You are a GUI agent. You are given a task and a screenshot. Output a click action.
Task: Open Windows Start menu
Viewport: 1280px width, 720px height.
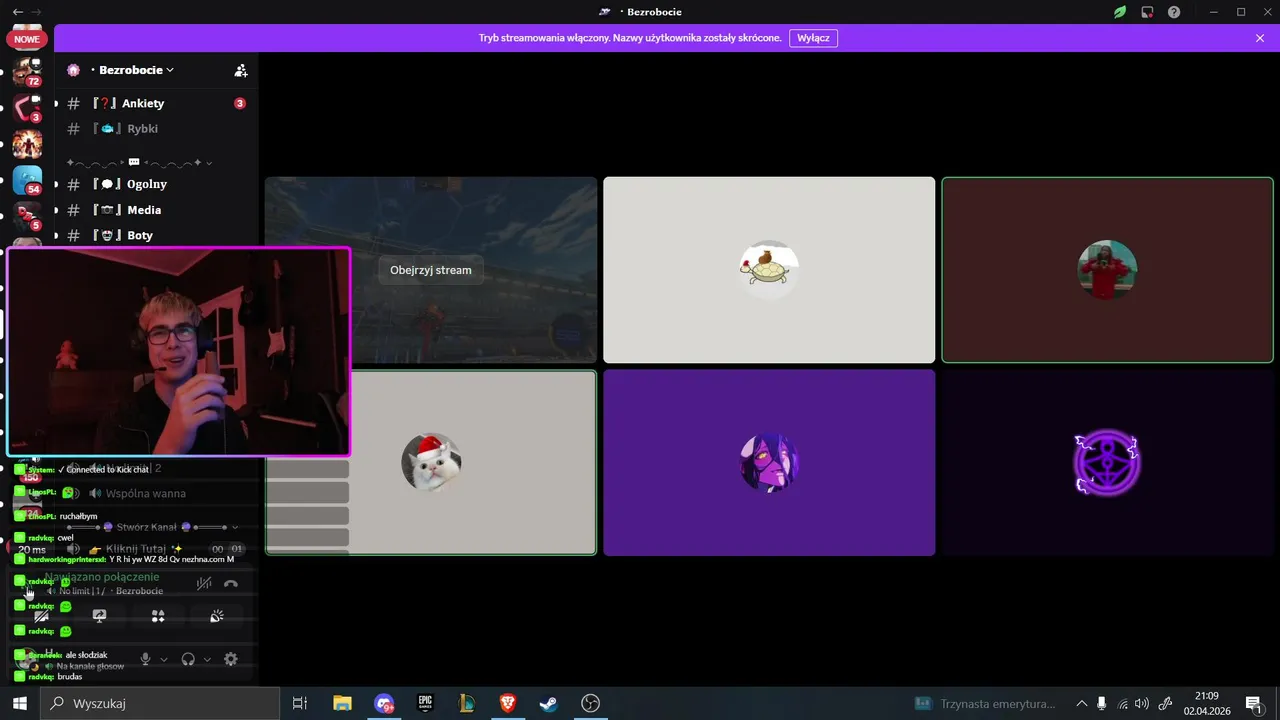click(x=20, y=704)
